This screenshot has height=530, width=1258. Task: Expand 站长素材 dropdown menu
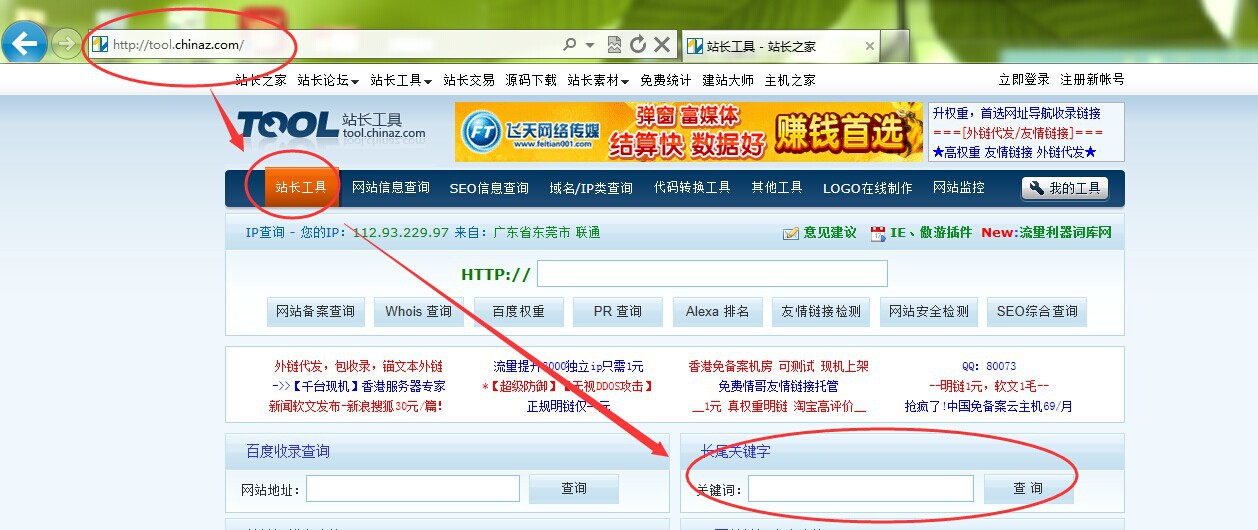point(598,80)
